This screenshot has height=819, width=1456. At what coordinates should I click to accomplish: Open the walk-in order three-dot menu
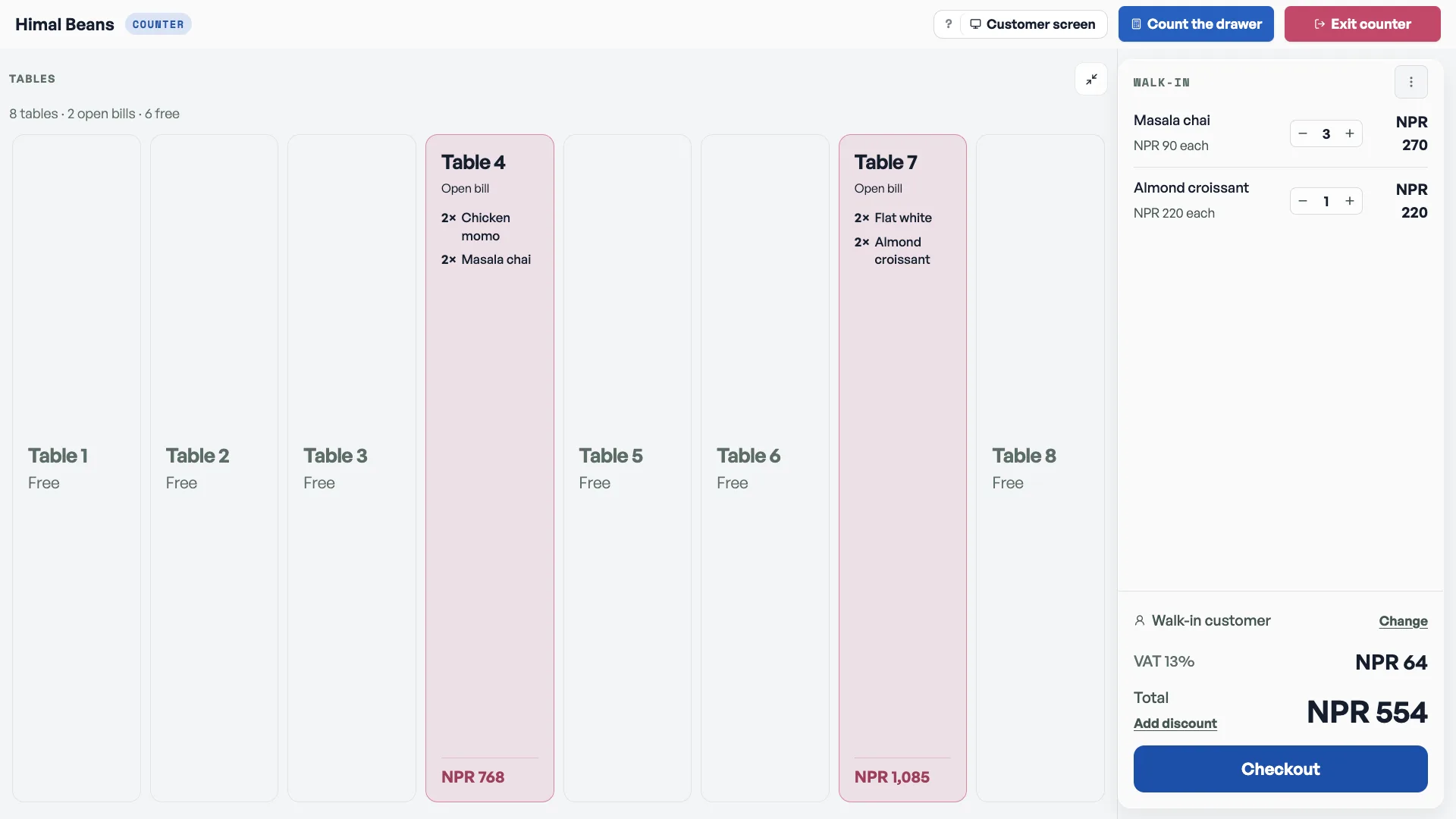coord(1410,82)
